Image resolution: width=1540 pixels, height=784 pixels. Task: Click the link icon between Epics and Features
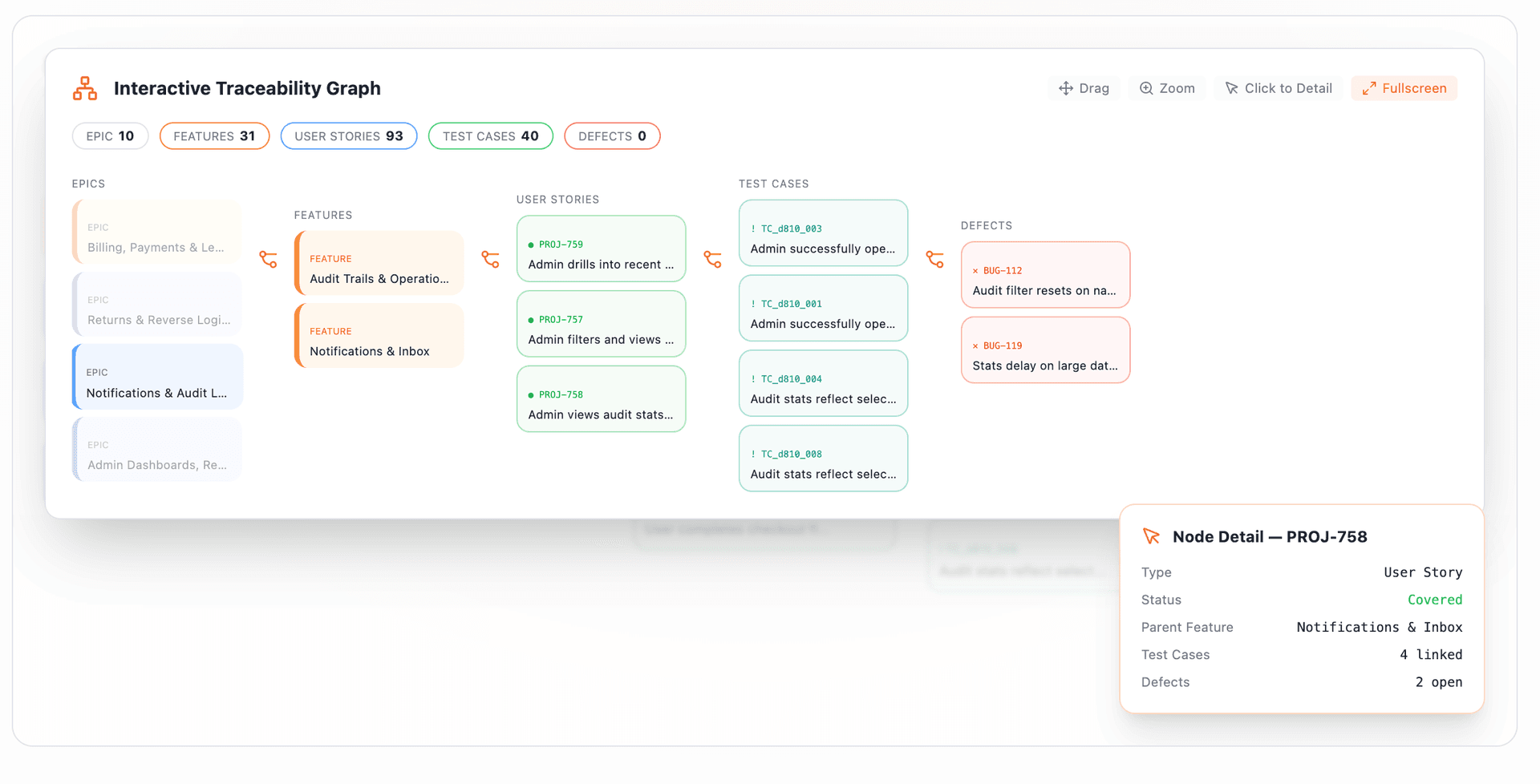pos(269,259)
